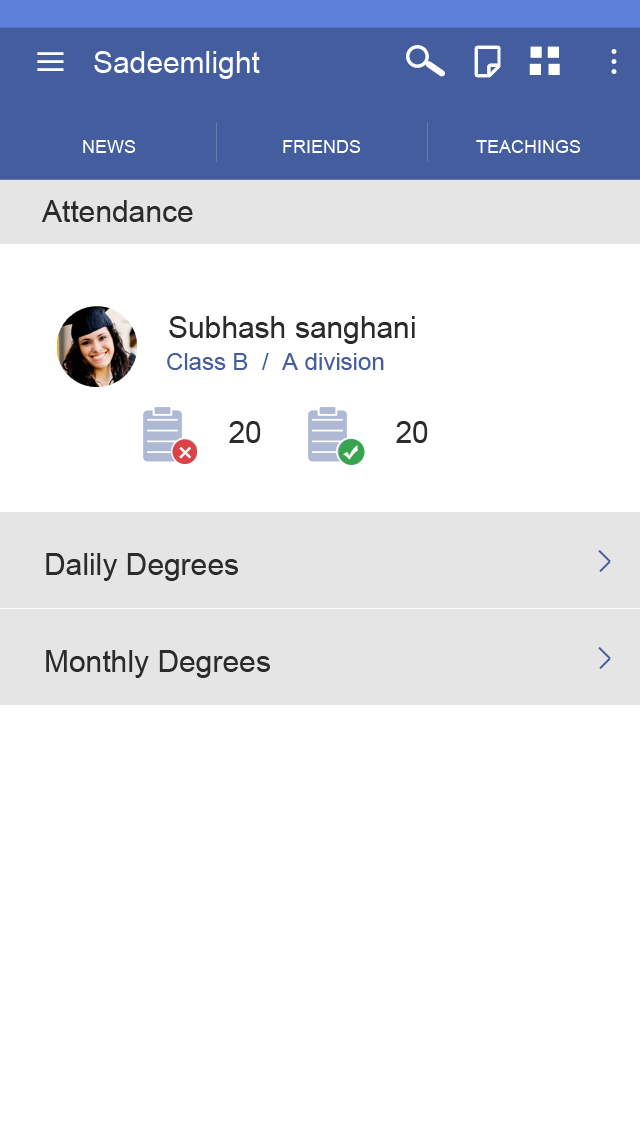
Task: Click the A division link
Action: pyautogui.click(x=333, y=362)
